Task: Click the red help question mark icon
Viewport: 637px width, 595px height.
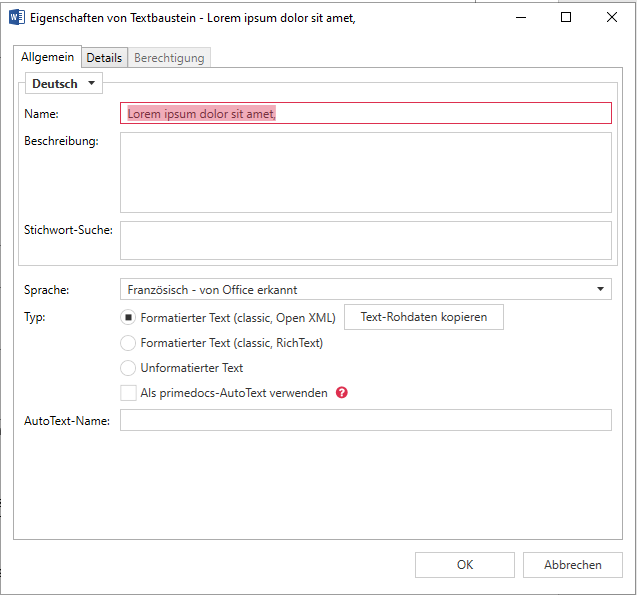Action: [342, 393]
